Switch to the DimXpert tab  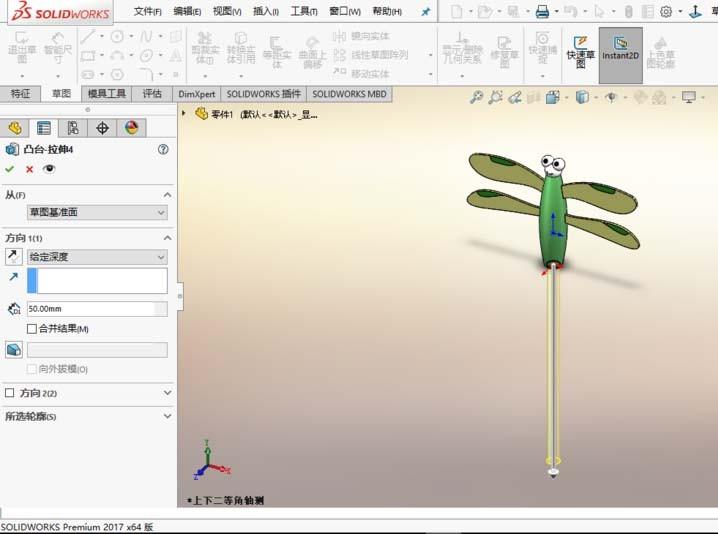point(196,94)
